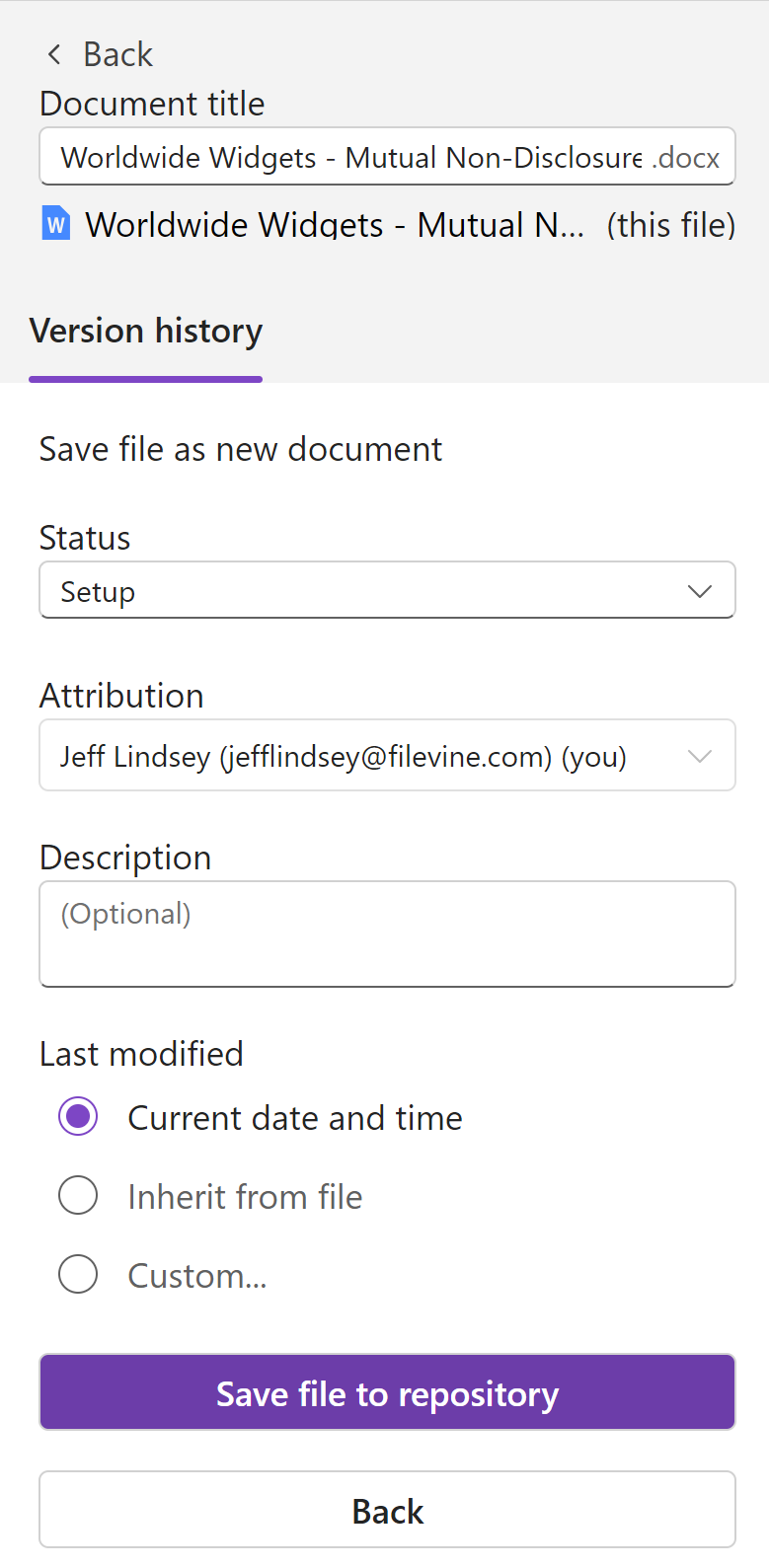This screenshot has height=1568, width=769.
Task: Select the 'Current date and time' radio button
Action: (78, 1117)
